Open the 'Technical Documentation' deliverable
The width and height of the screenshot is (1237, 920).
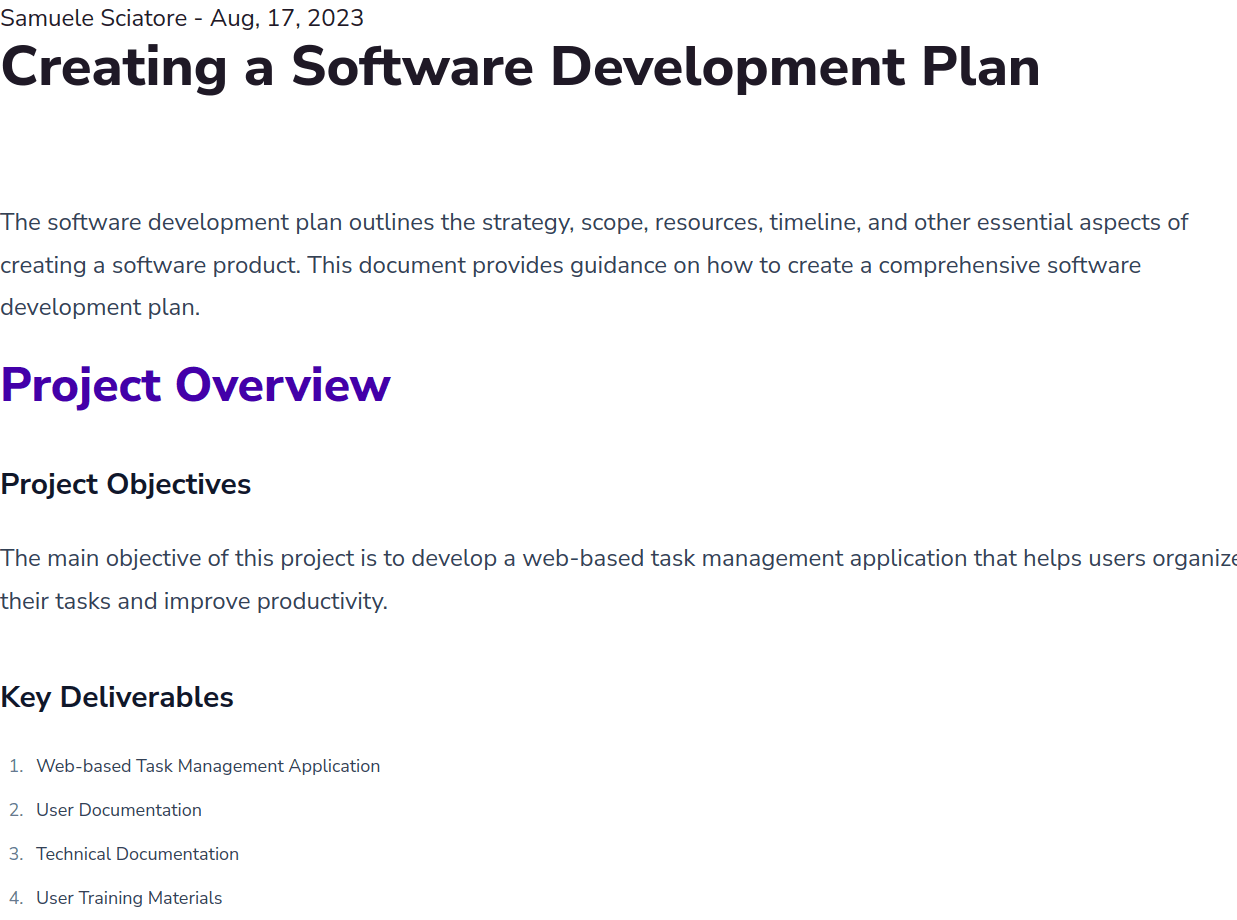137,854
